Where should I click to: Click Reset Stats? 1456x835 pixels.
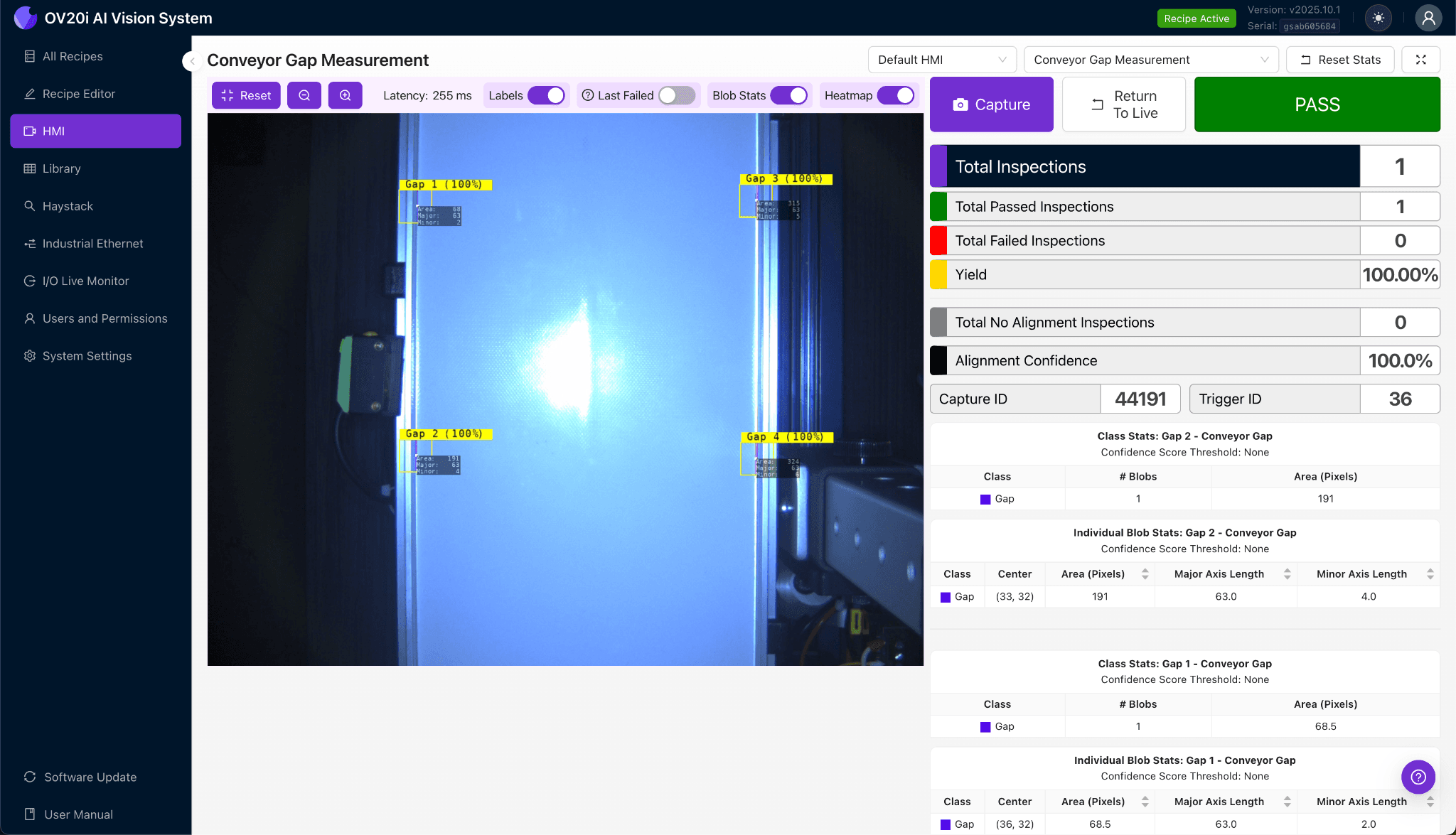(x=1339, y=60)
